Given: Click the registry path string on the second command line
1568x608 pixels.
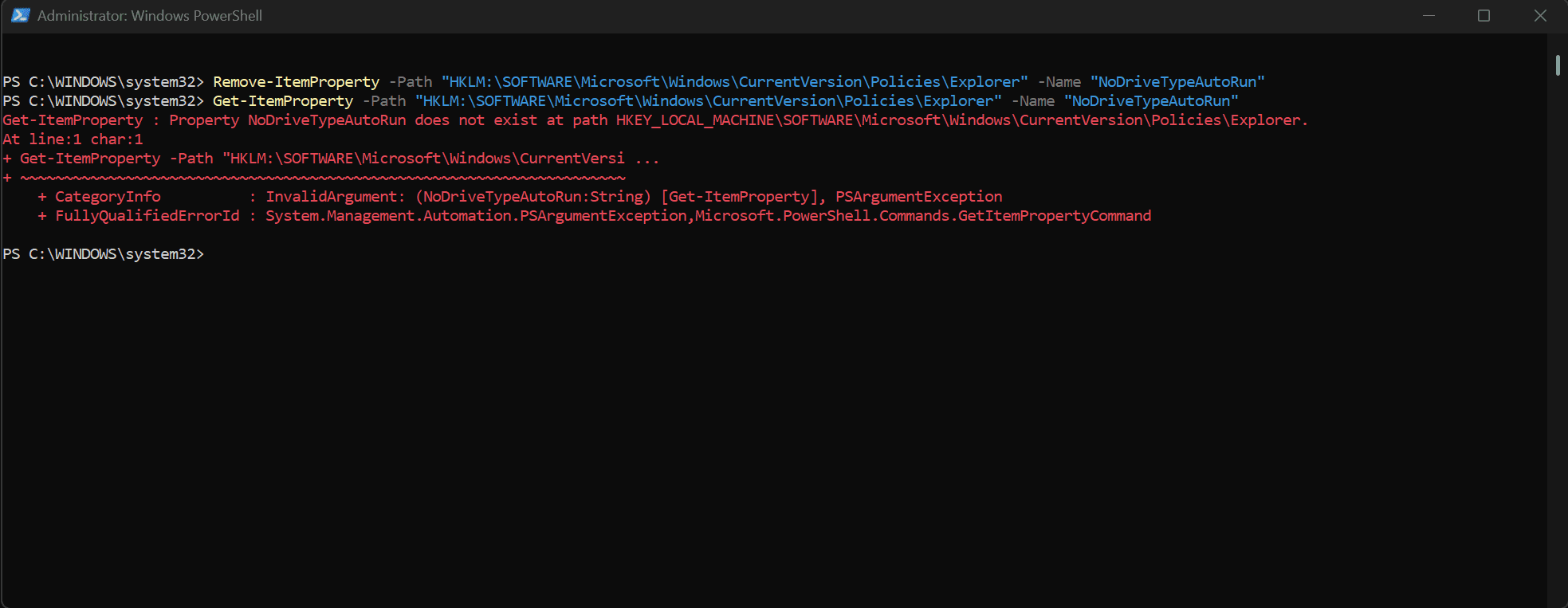Looking at the screenshot, I should (x=709, y=101).
